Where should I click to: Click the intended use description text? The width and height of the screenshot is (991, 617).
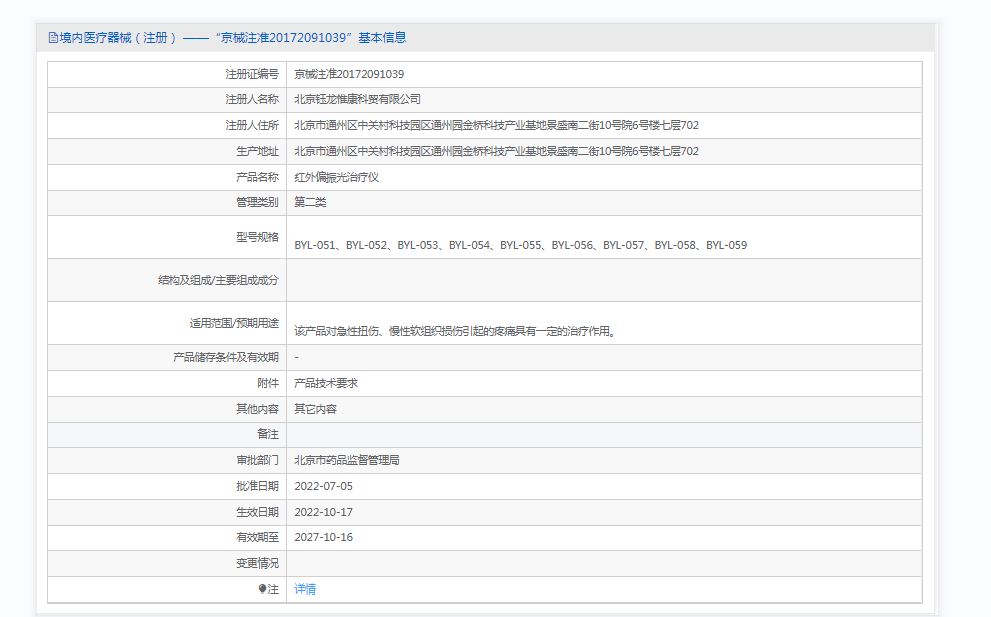click(454, 331)
